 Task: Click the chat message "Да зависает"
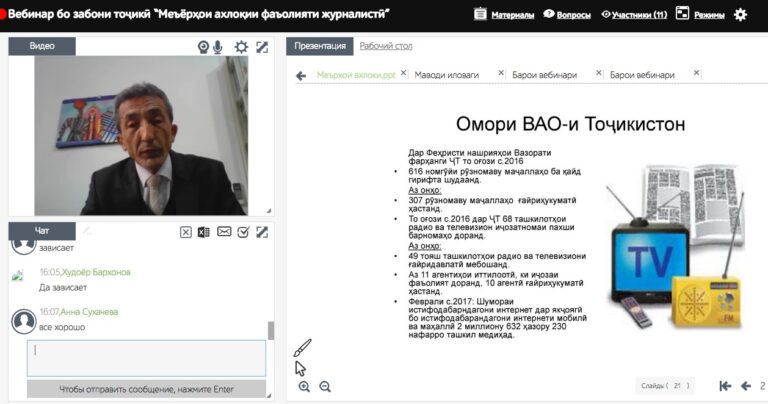point(63,287)
